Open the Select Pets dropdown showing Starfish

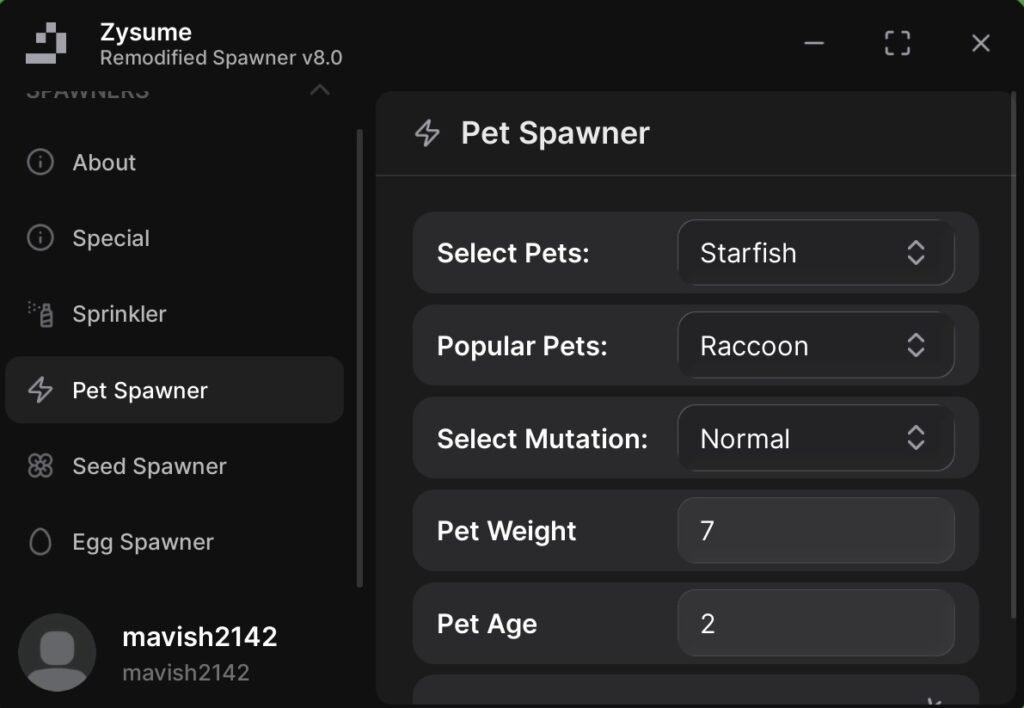coord(815,253)
